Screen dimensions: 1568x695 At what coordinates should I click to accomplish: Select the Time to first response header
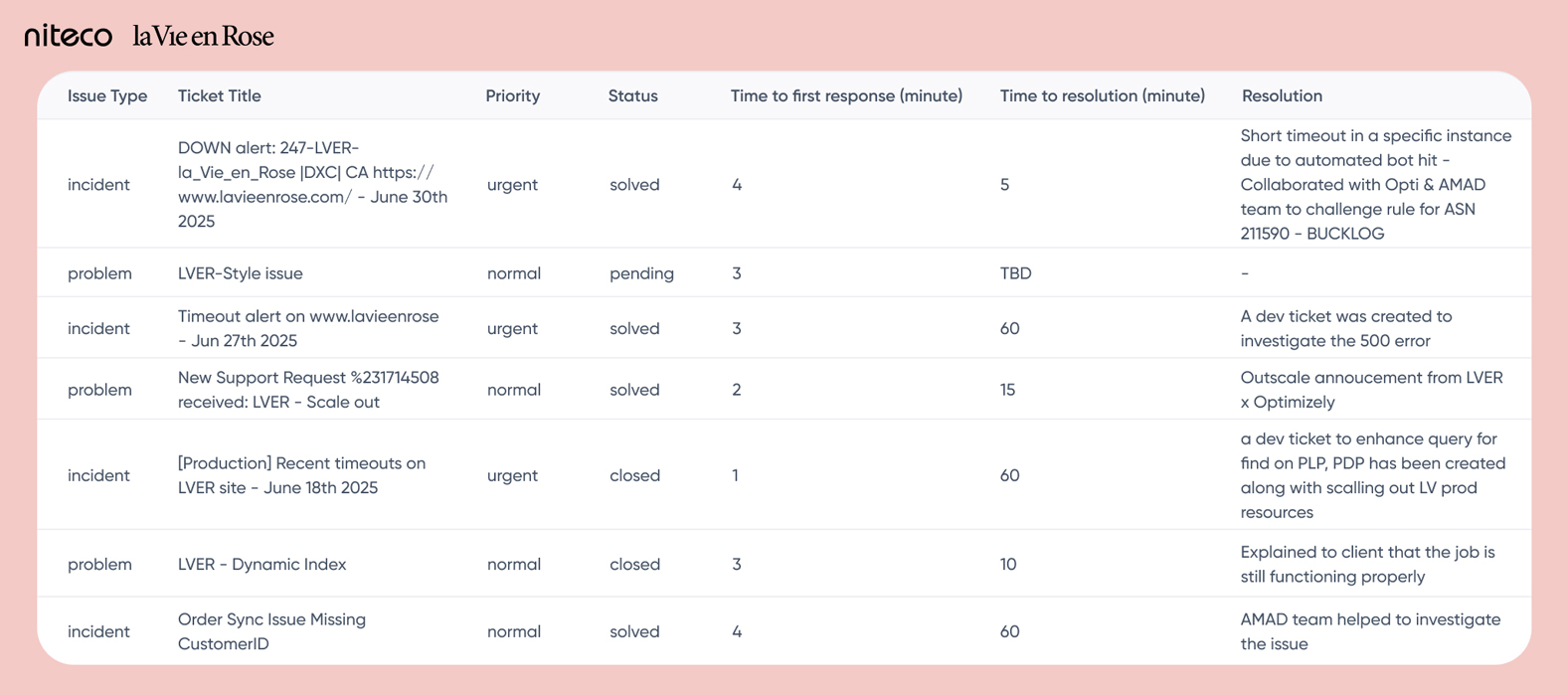846,95
